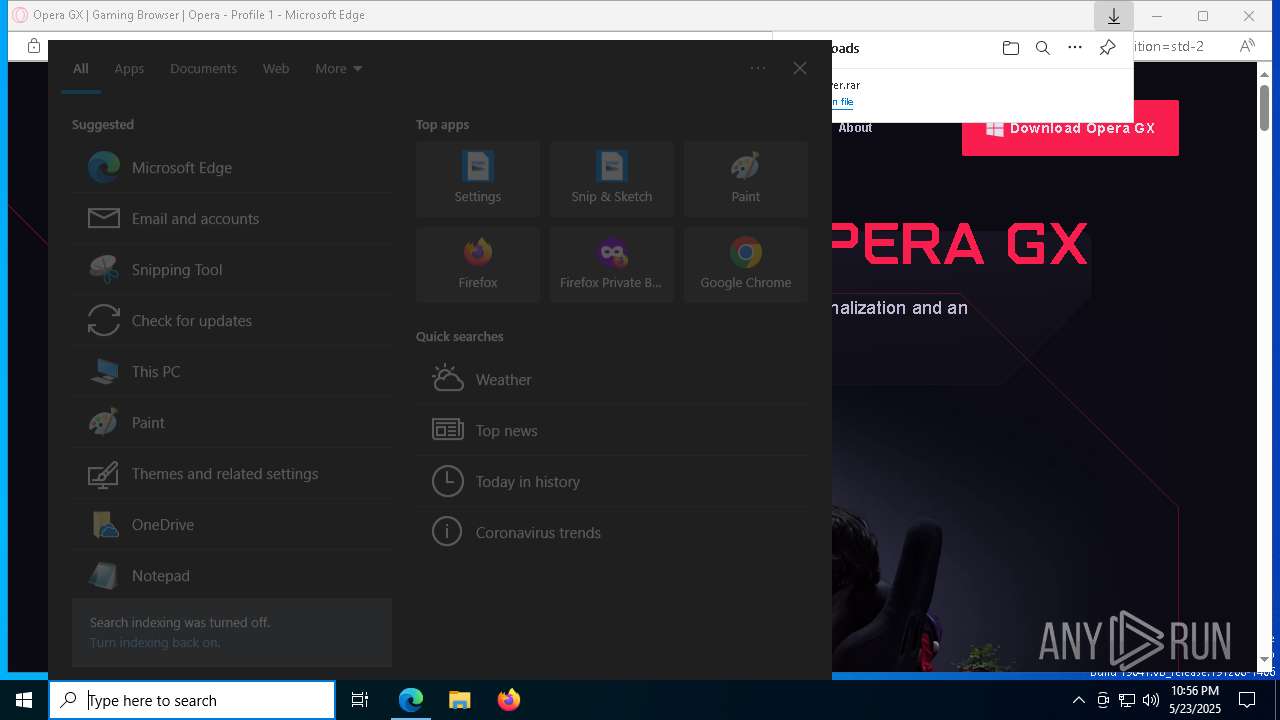Select the All search tab
The height and width of the screenshot is (720, 1280).
coord(81,69)
